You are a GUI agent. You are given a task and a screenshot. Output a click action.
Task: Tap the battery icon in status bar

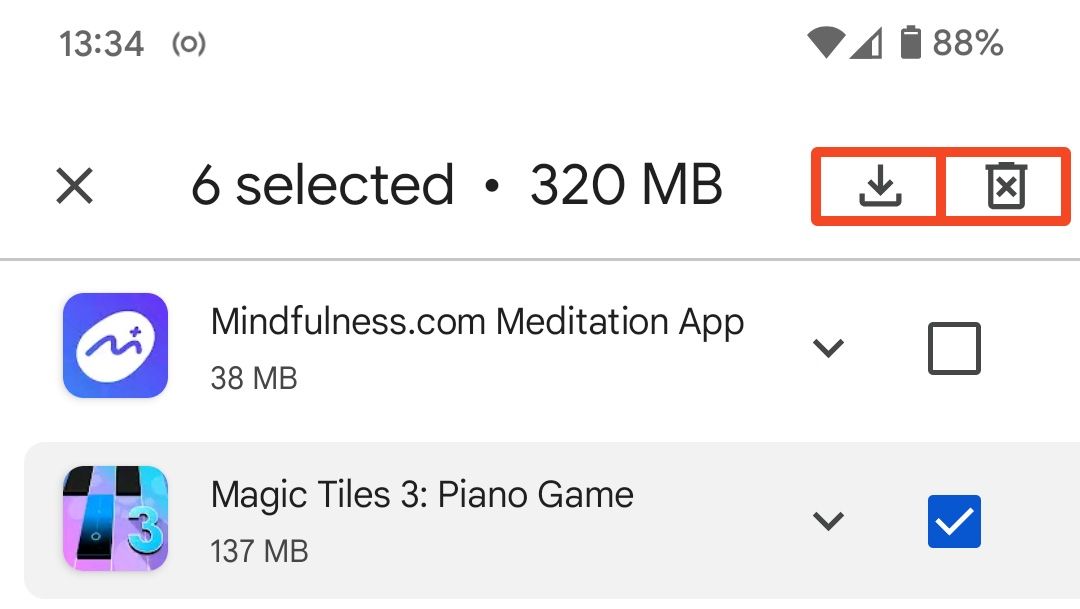(x=910, y=43)
